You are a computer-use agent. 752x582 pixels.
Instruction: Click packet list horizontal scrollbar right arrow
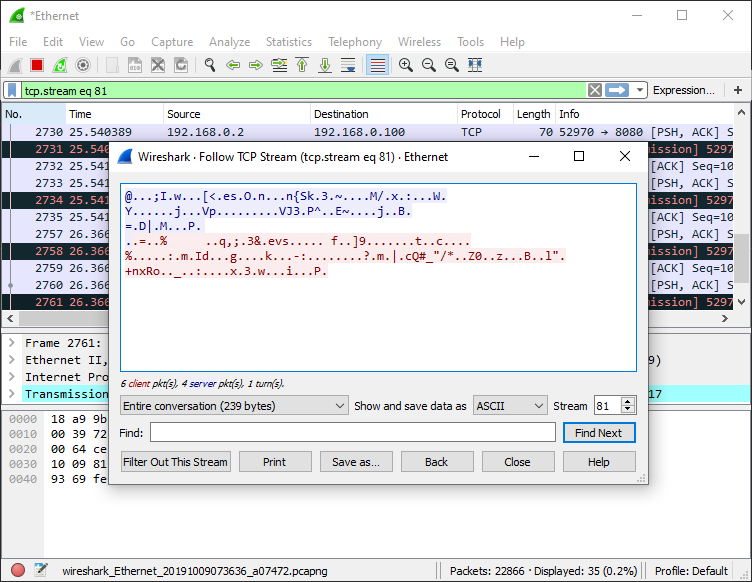tap(725, 318)
